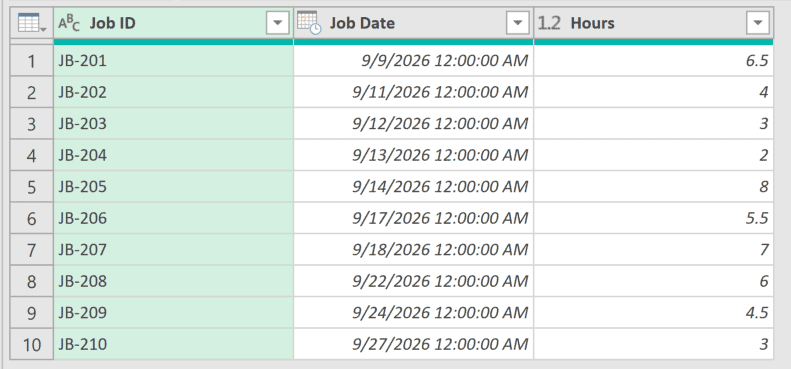791x369 pixels.
Task: Click the JB-206 cell
Action: coord(174,218)
